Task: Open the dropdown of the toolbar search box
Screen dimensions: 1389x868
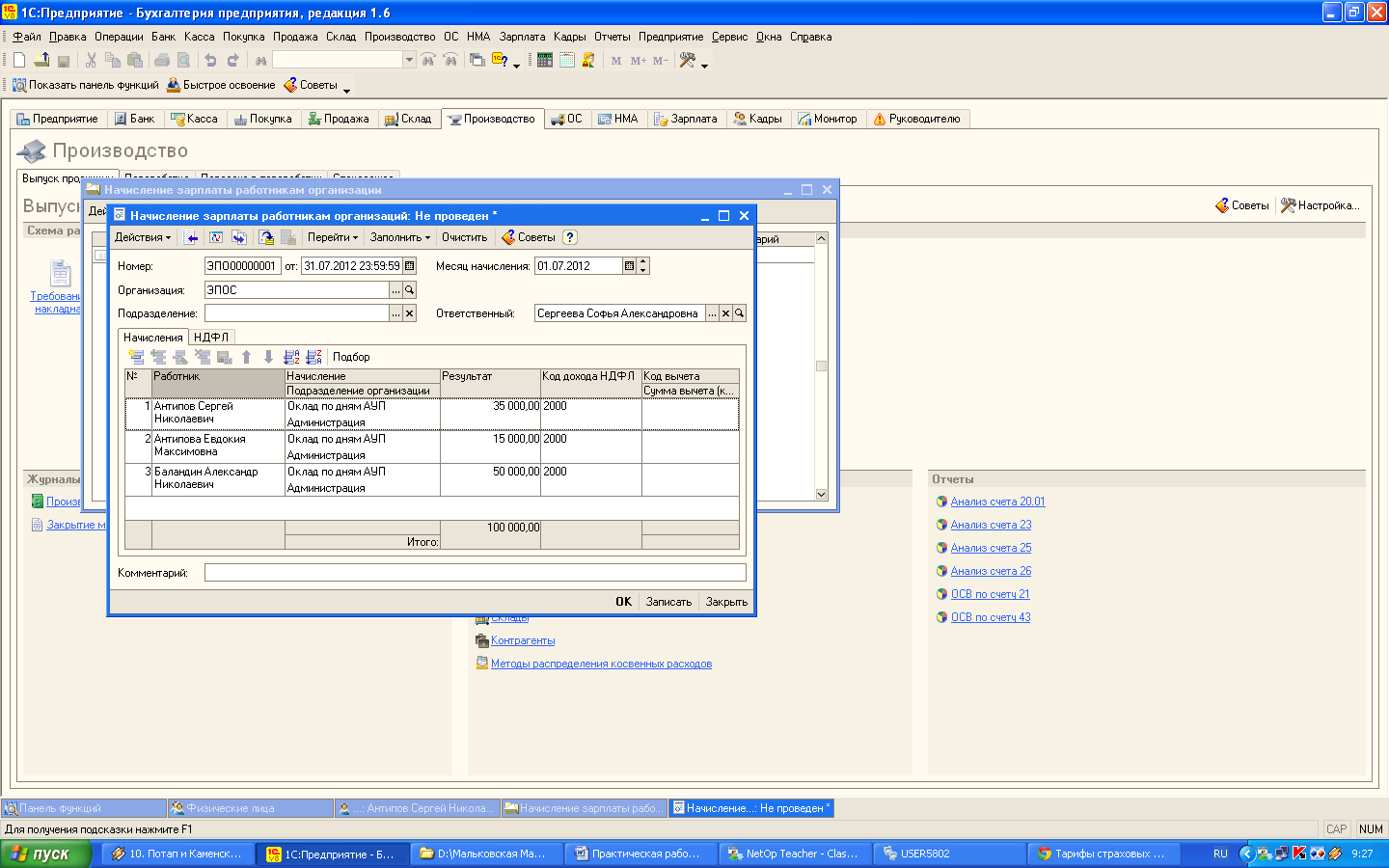Action: pos(409,60)
